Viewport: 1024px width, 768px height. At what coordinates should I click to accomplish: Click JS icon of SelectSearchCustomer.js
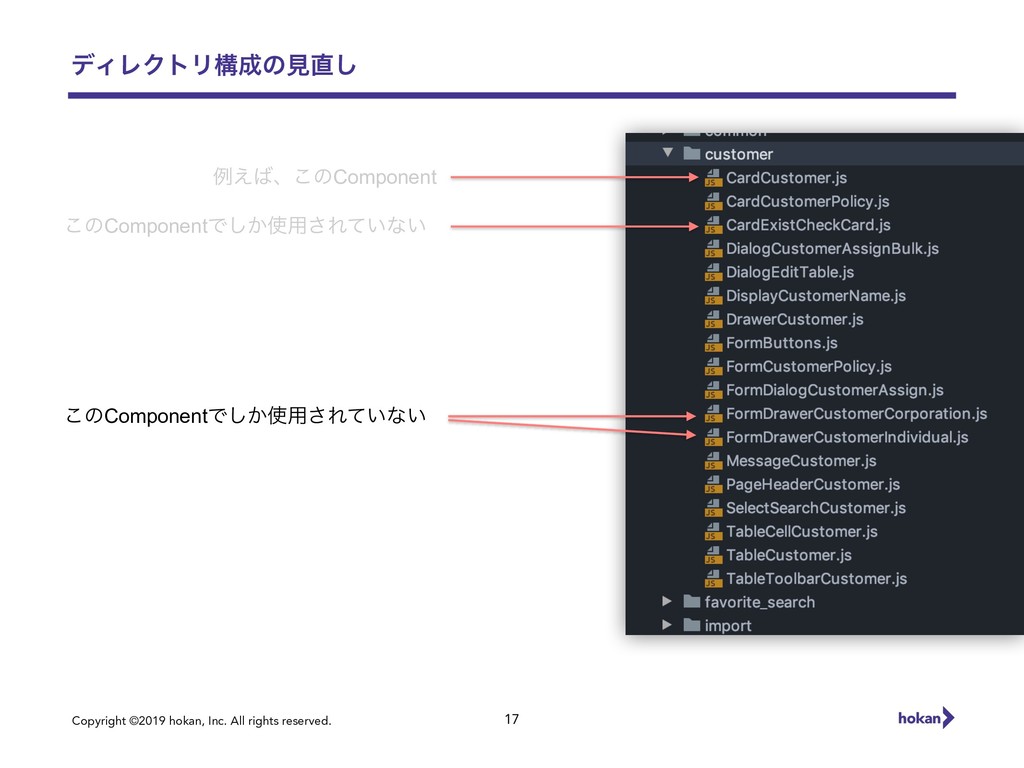click(x=713, y=507)
